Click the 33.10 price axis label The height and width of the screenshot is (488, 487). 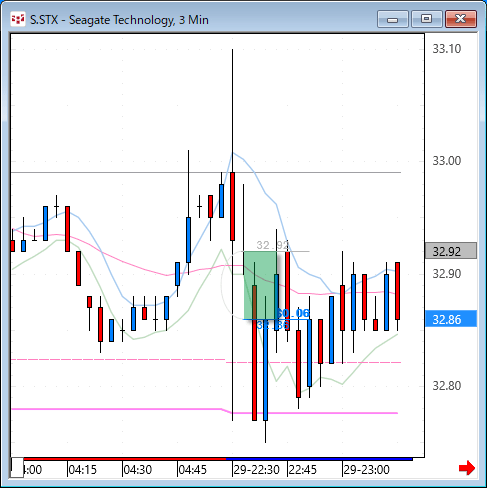447,49
